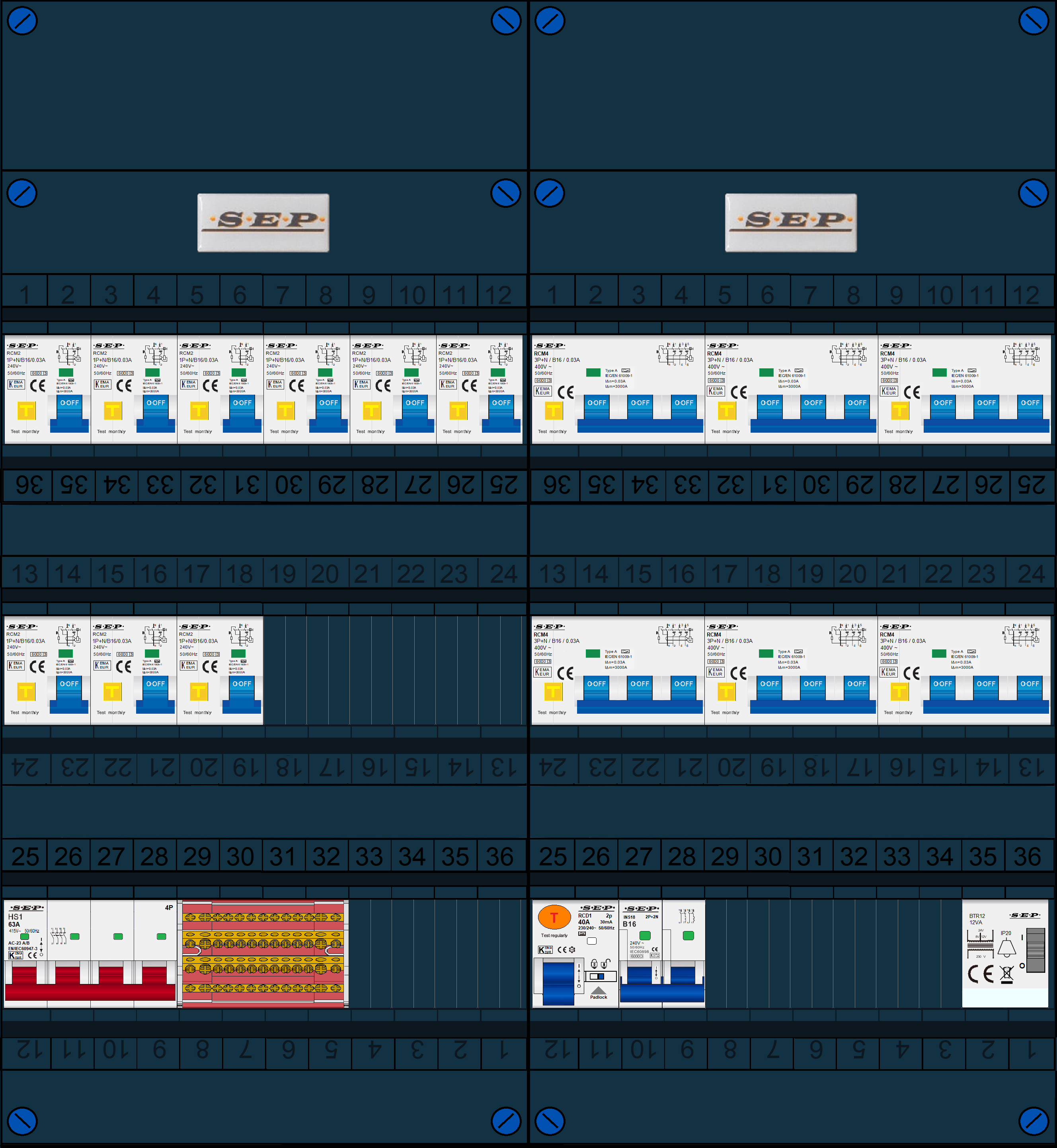Image resolution: width=1057 pixels, height=1148 pixels.
Task: Click the grille vent on BTR12 transformer
Action: [1036, 950]
